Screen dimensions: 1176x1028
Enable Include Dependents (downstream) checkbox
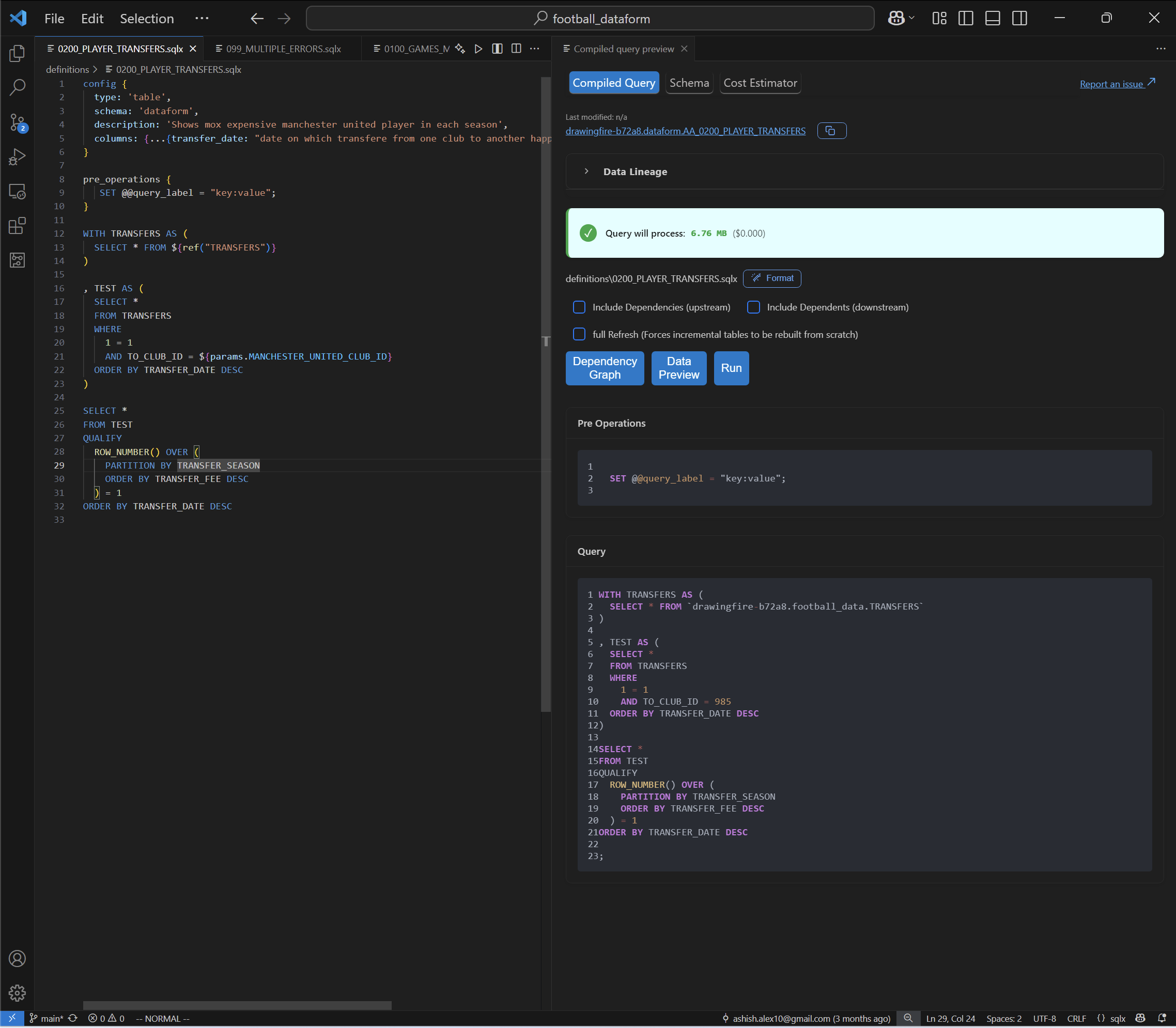coord(754,307)
